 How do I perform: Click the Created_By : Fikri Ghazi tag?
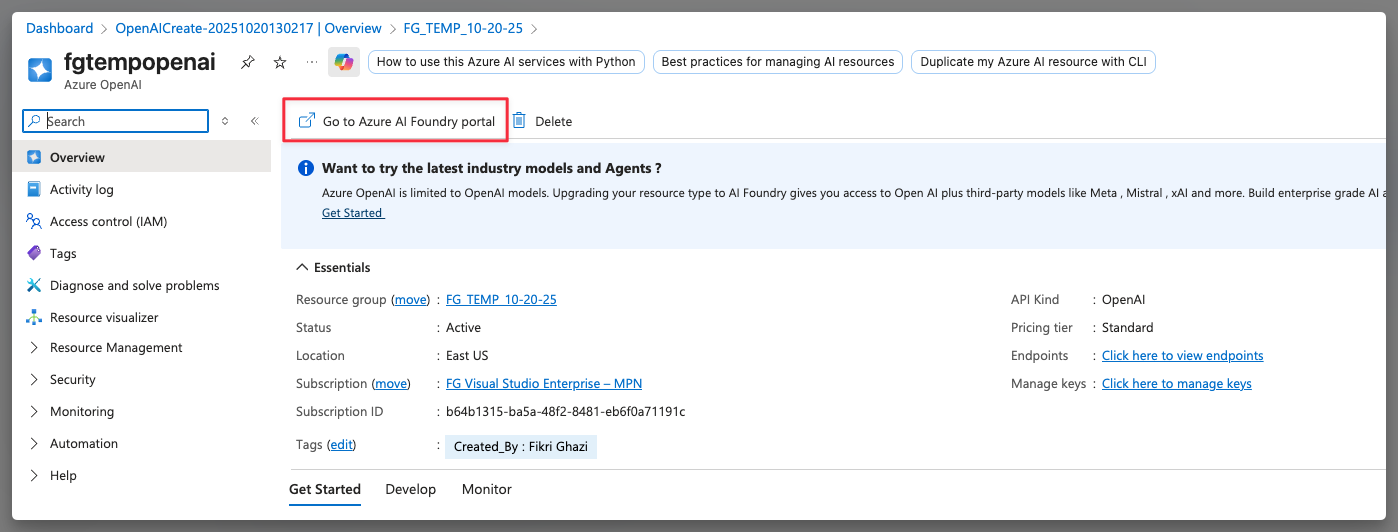point(521,446)
